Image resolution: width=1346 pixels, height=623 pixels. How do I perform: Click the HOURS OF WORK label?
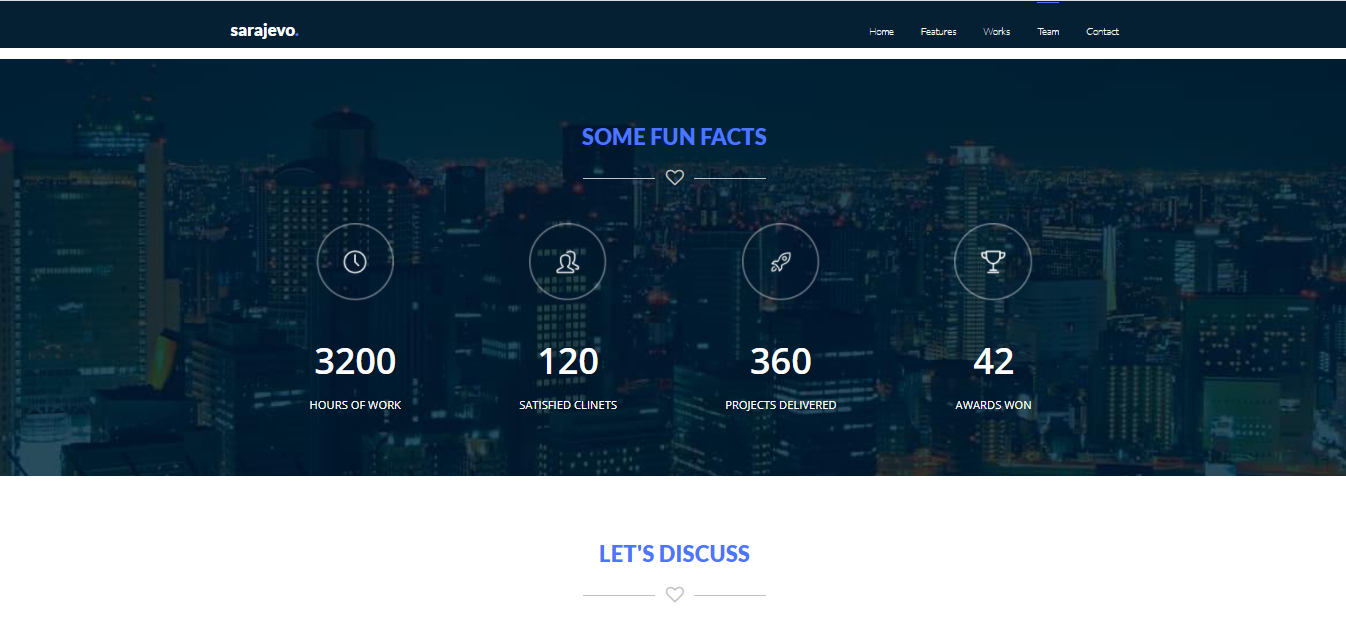(355, 405)
